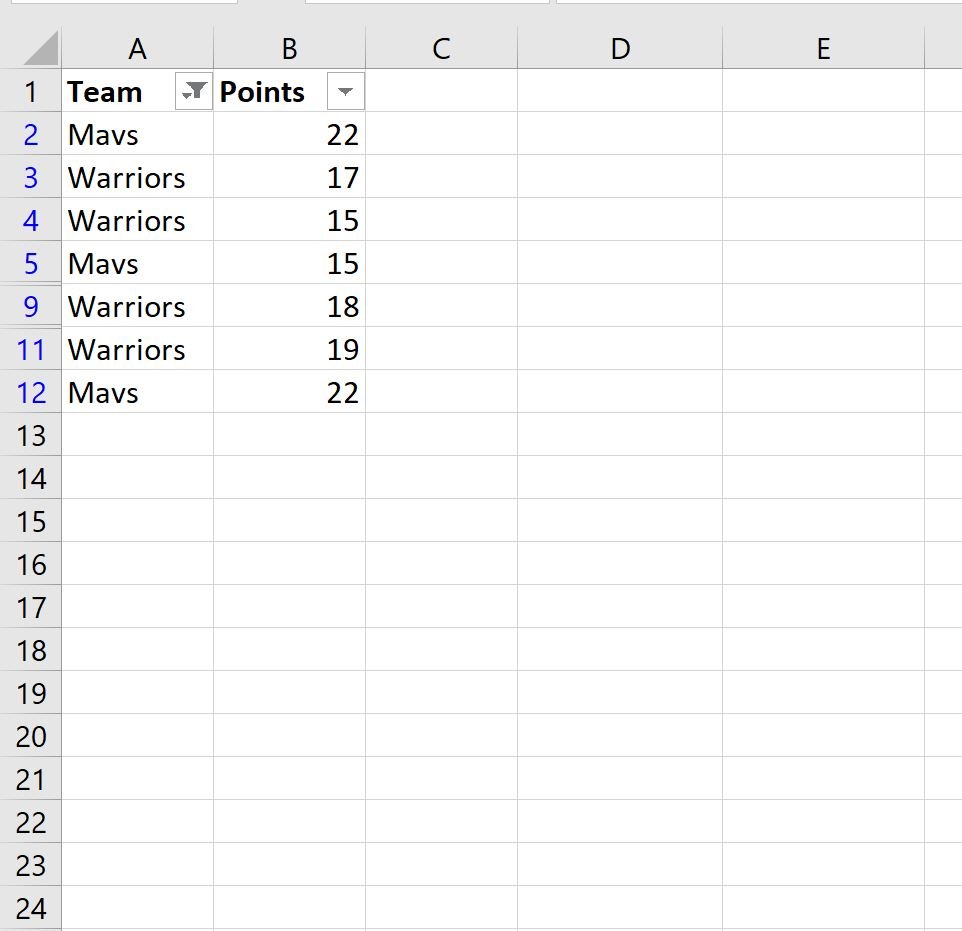The height and width of the screenshot is (931, 962).
Task: Open the Team column filter button
Action: click(x=193, y=91)
